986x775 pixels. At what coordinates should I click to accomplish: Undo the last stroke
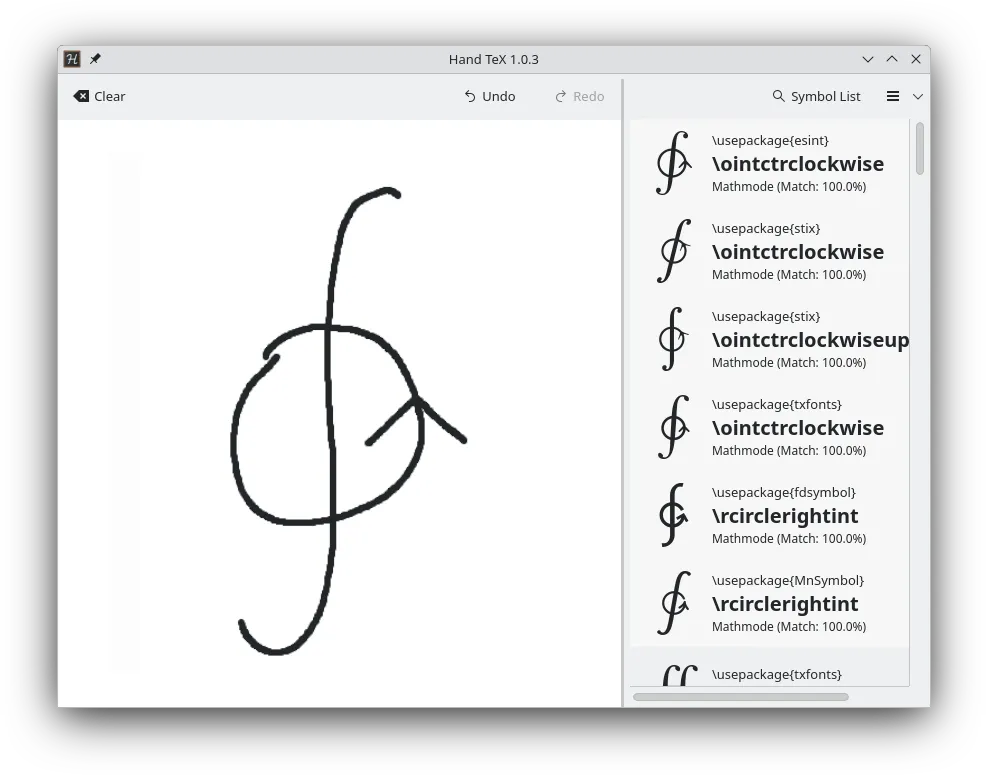[490, 96]
